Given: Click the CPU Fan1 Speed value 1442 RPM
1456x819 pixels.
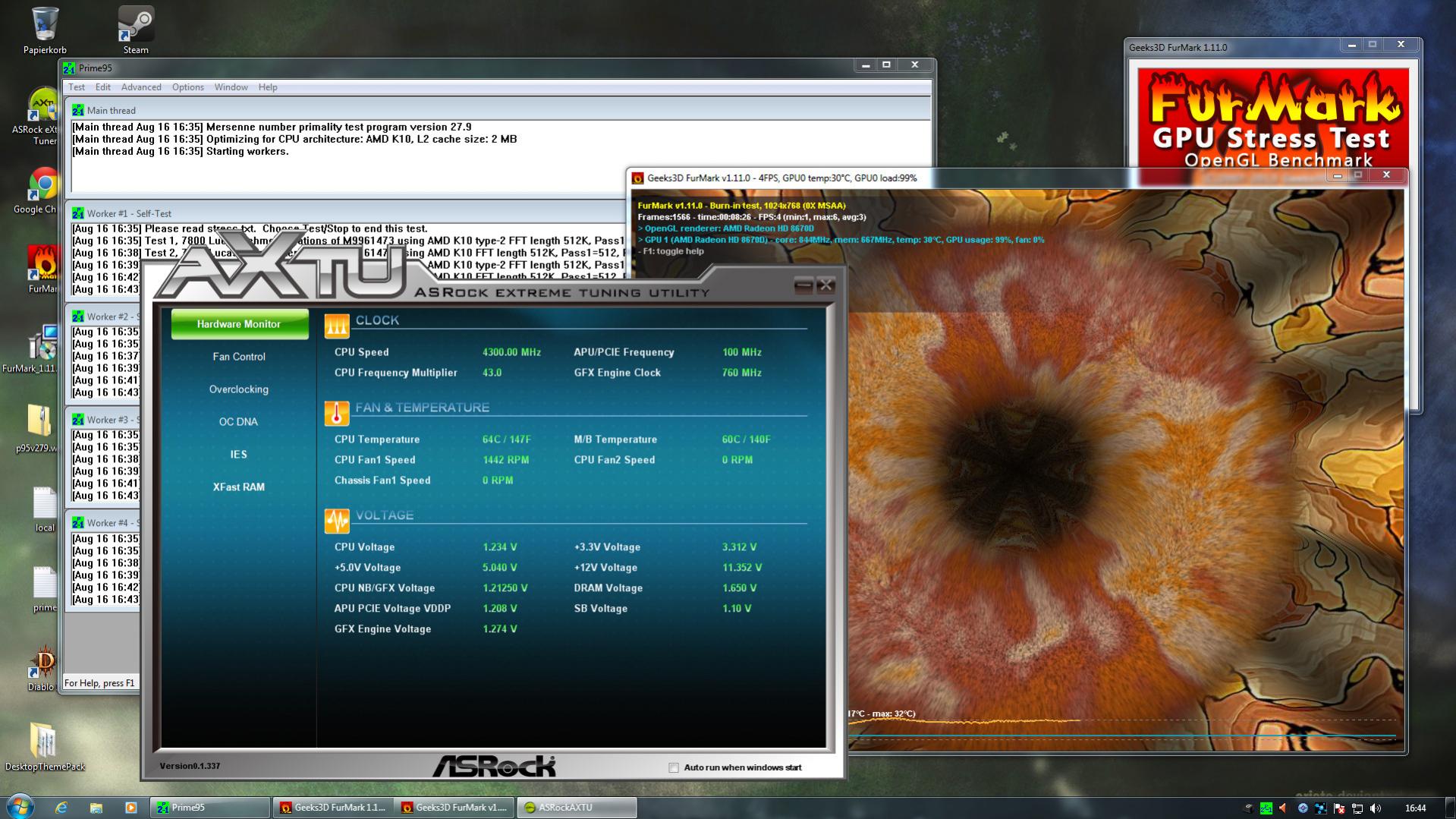Looking at the screenshot, I should 506,460.
